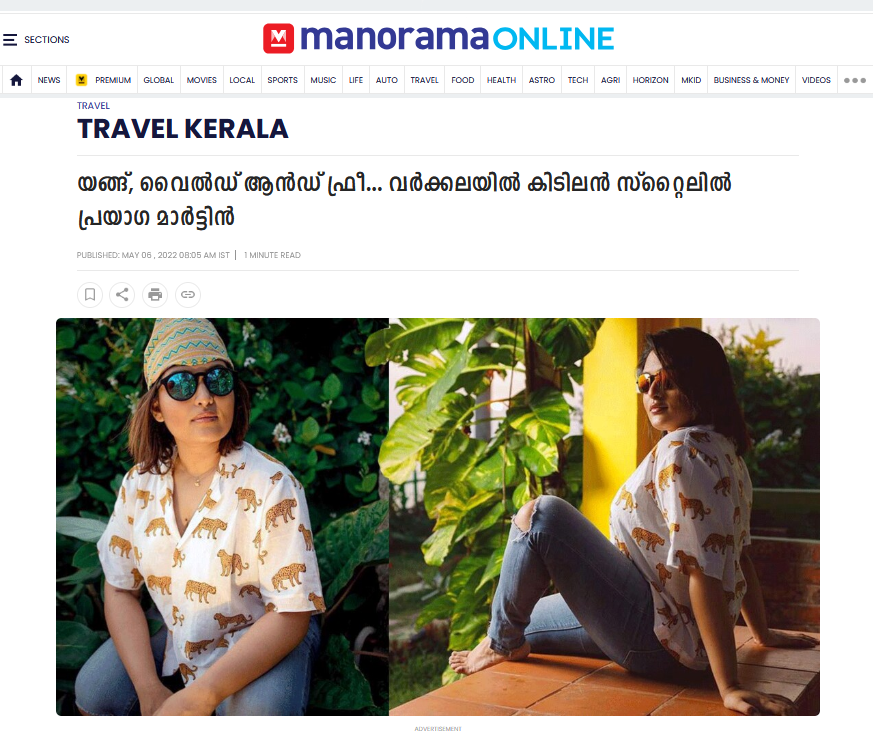Switch to the Movies section
Viewport: 873px width, 731px height.
(202, 80)
